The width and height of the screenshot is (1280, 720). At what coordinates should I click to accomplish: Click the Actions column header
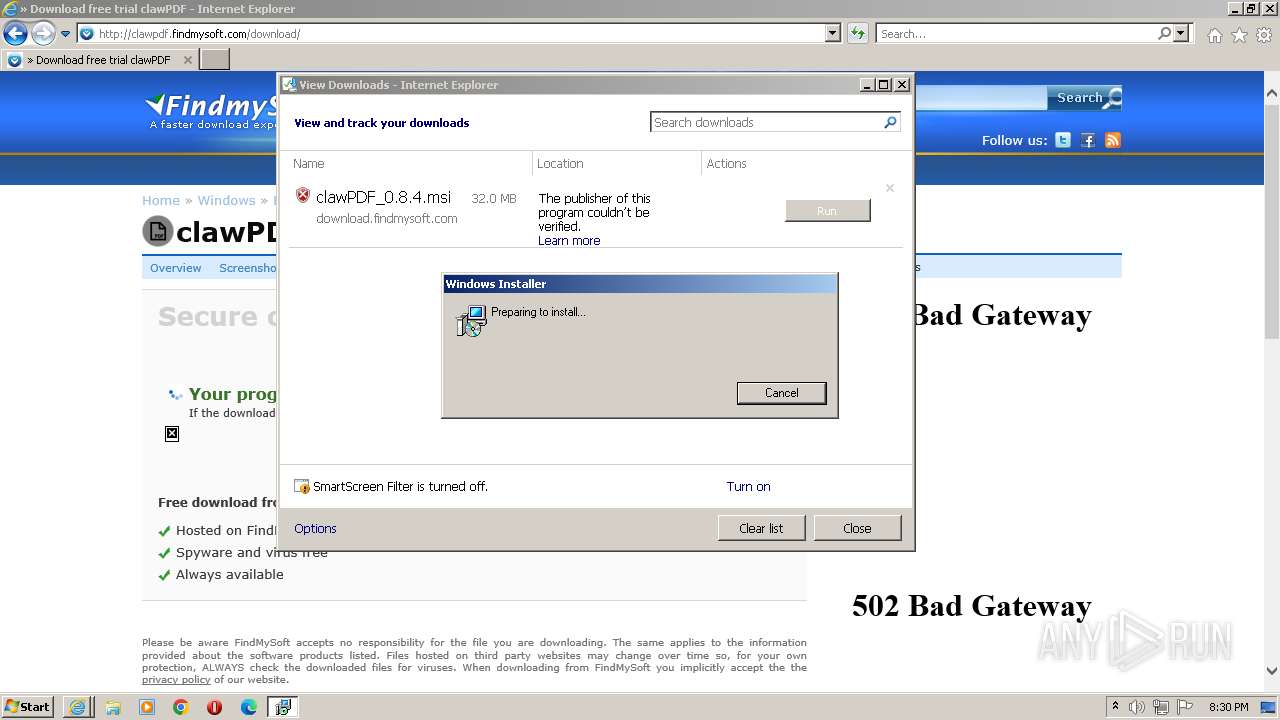coord(727,163)
